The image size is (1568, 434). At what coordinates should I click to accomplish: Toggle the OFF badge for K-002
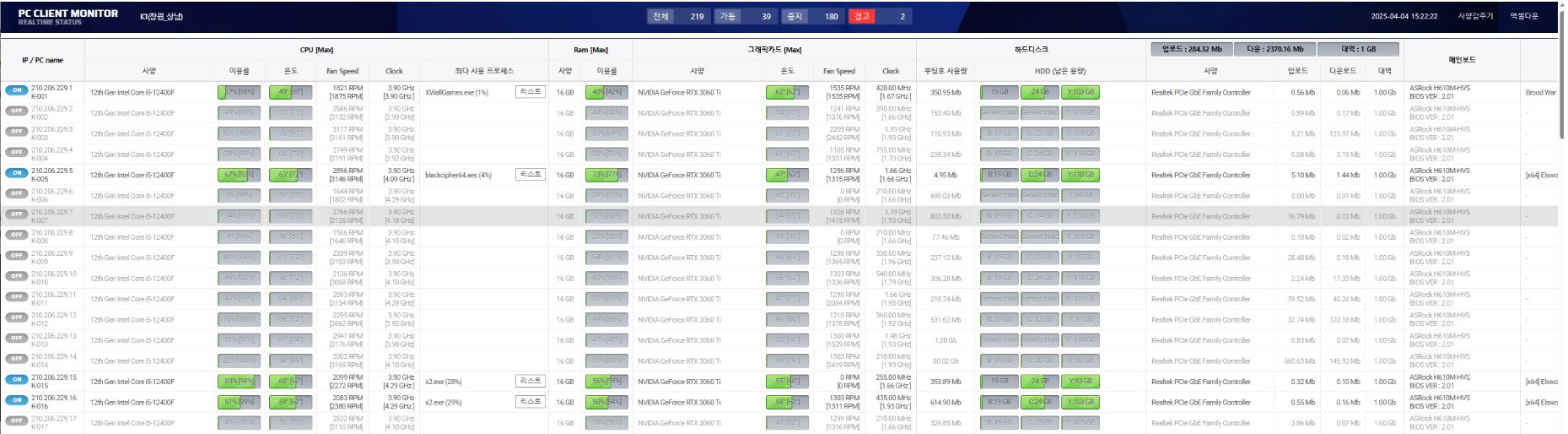tap(16, 111)
